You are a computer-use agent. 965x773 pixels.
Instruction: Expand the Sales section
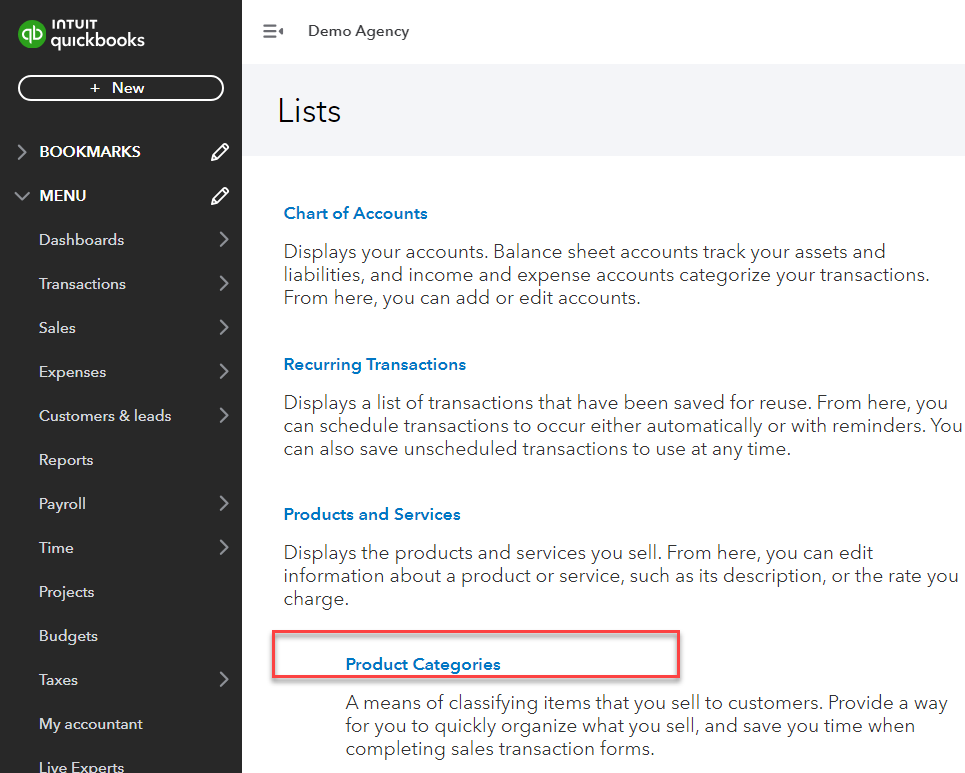224,328
